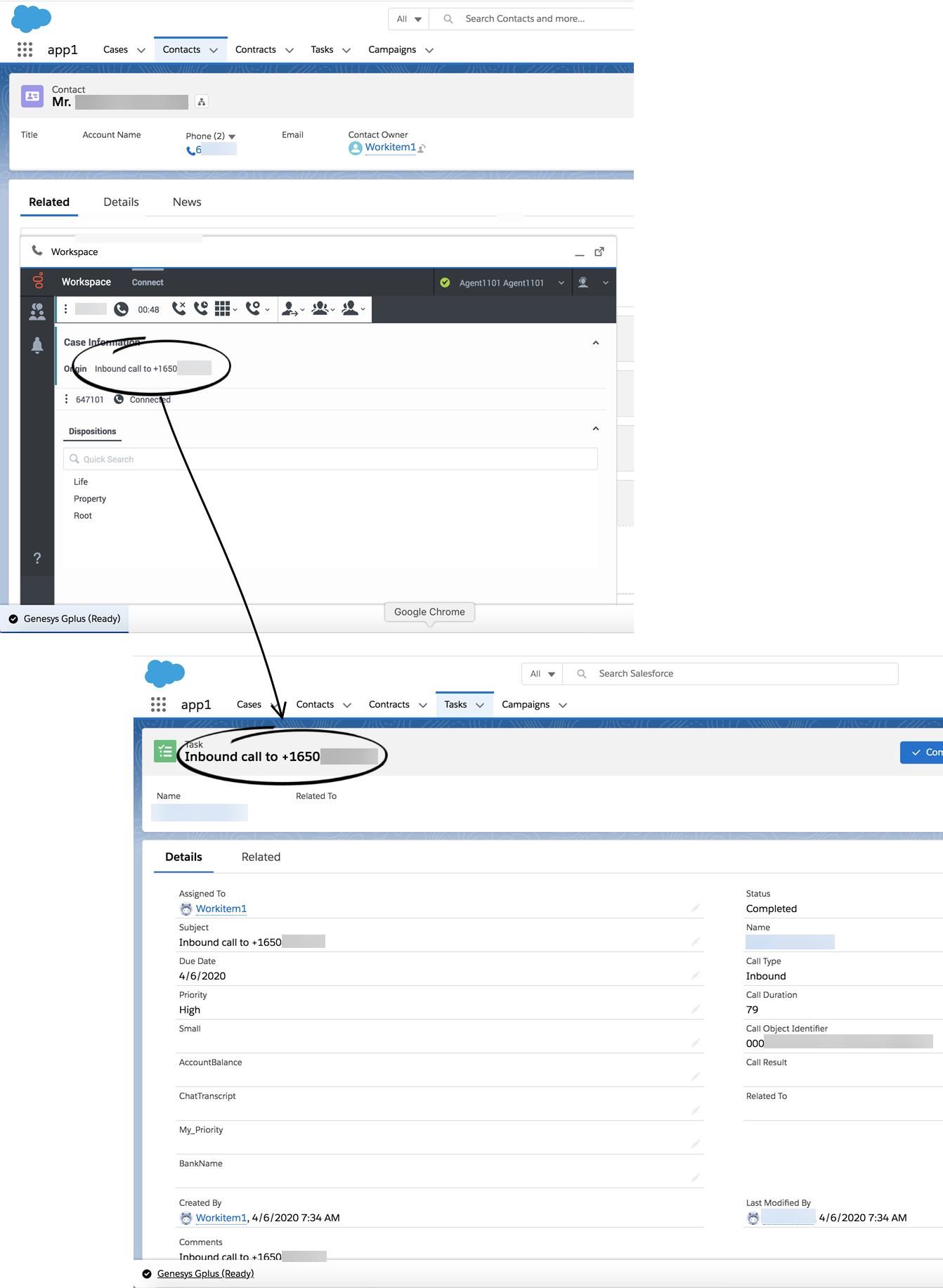Viewport: 943px width, 1288px height.
Task: Expand the Agent1101 status dropdown
Action: [x=561, y=282]
